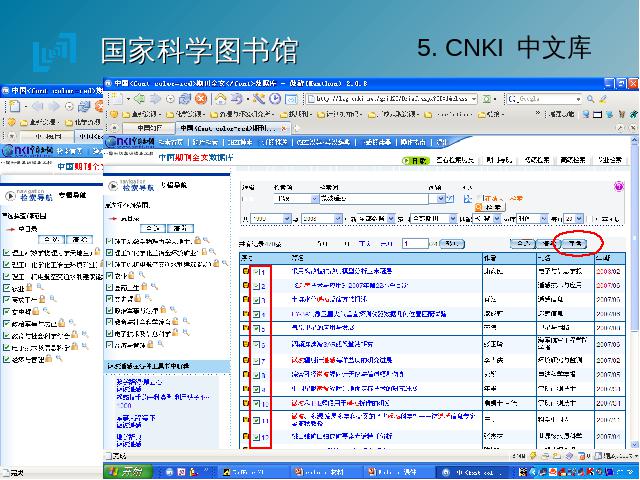Open the History clock icon in toolbar
The height and width of the screenshot is (480, 640).
275,99
